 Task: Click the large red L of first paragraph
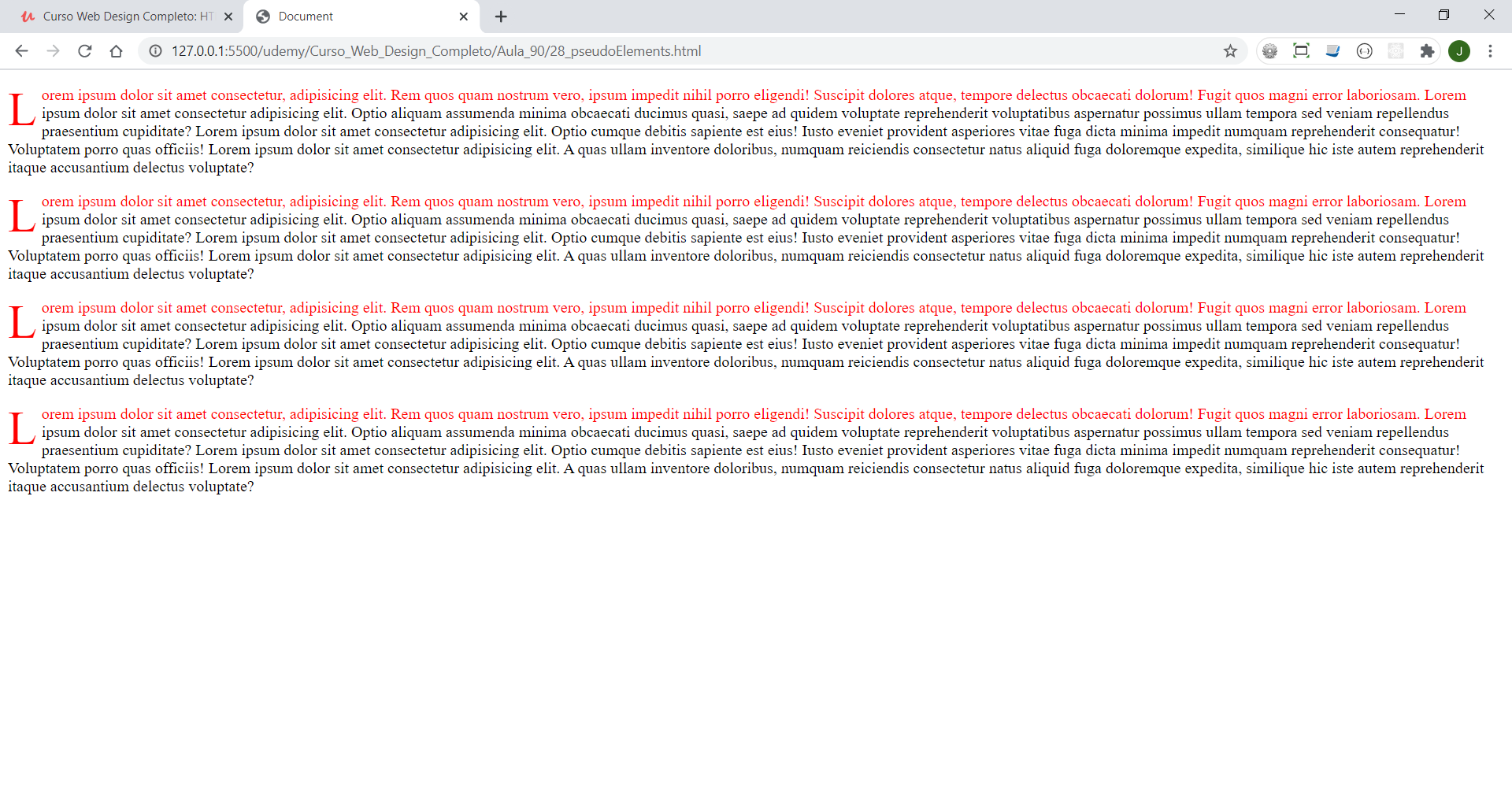click(x=22, y=109)
